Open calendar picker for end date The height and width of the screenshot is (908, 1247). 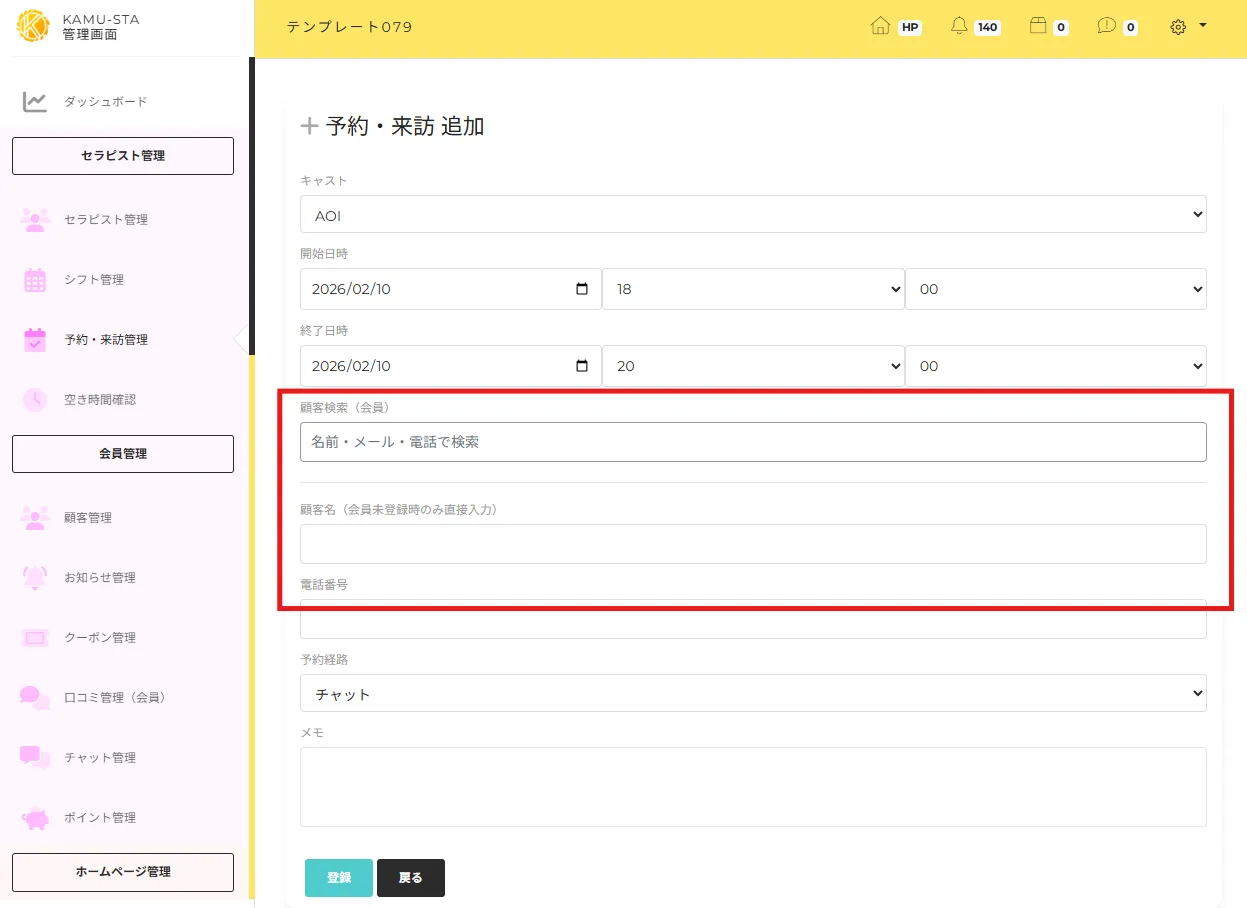582,366
